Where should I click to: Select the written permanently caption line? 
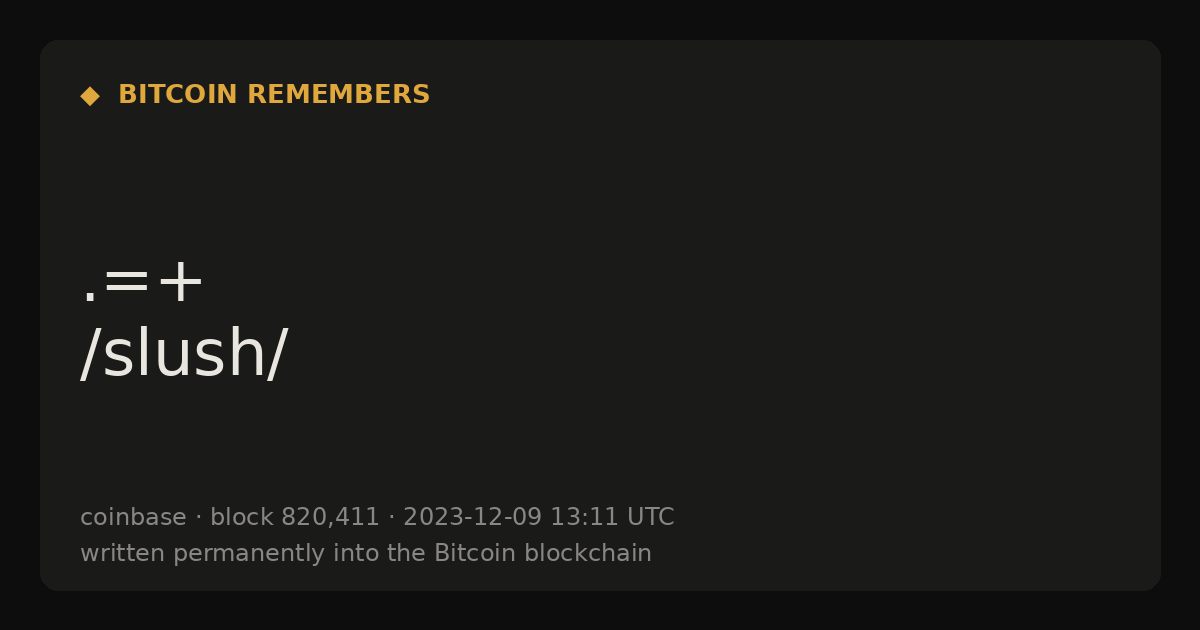366,553
